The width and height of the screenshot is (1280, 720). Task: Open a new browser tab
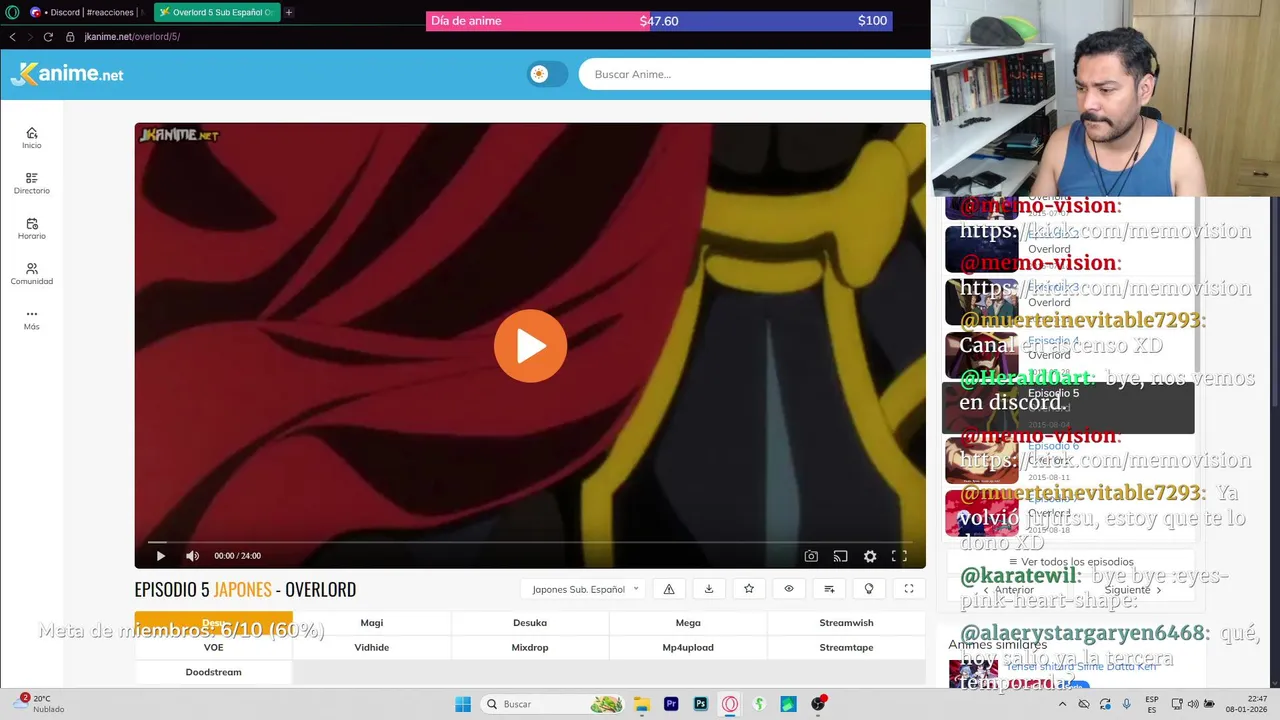pyautogui.click(x=289, y=12)
